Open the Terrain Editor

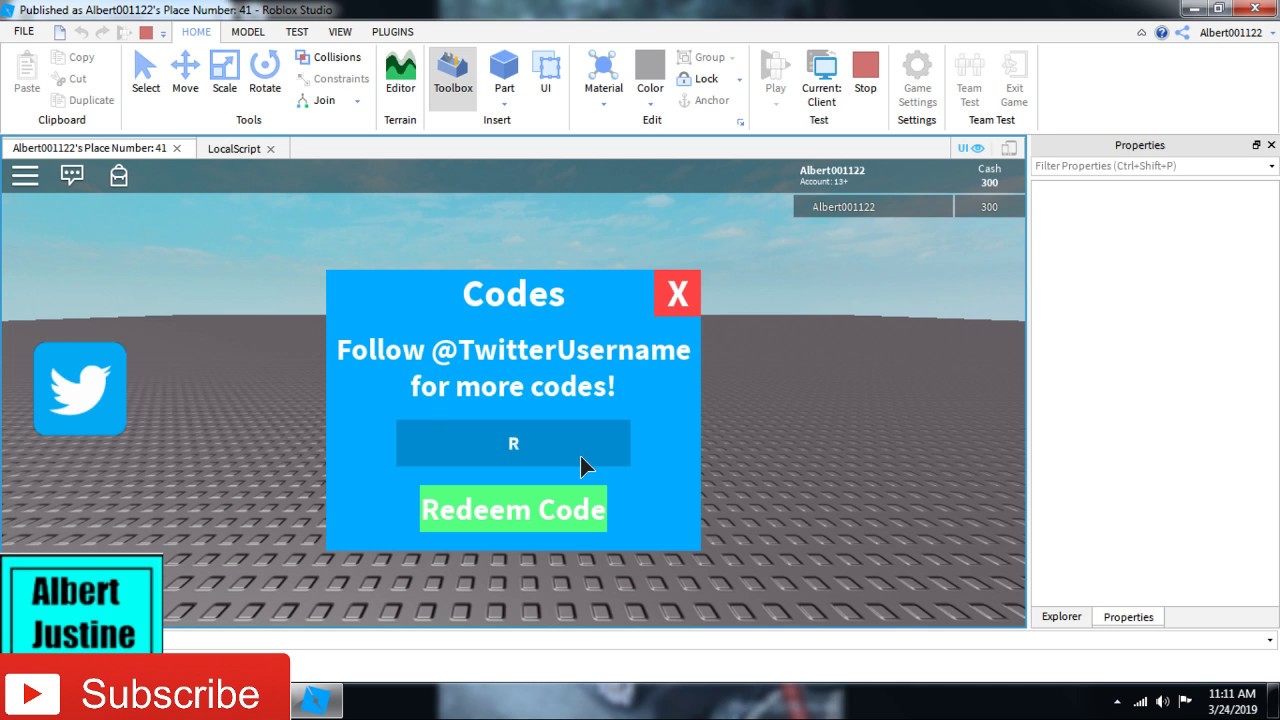(x=400, y=73)
